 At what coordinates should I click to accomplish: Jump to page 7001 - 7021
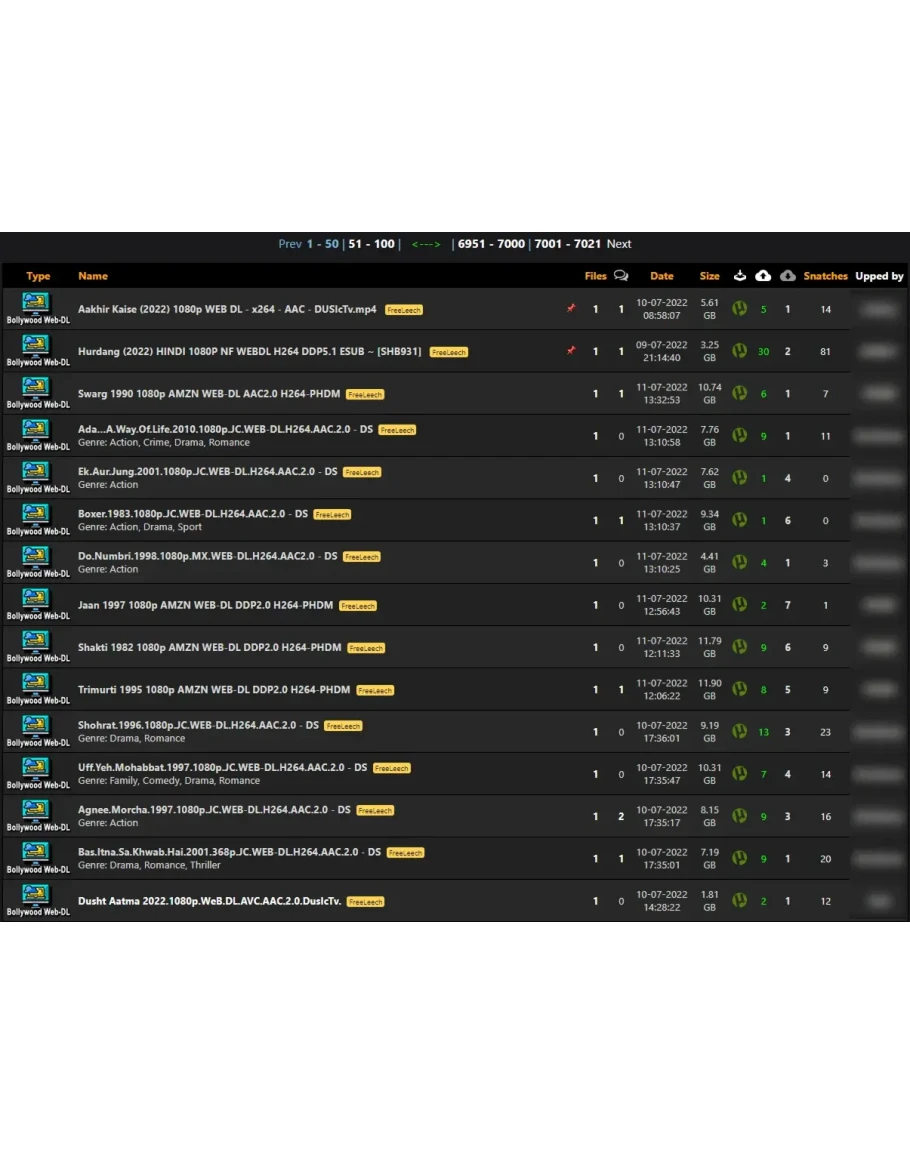coord(567,244)
